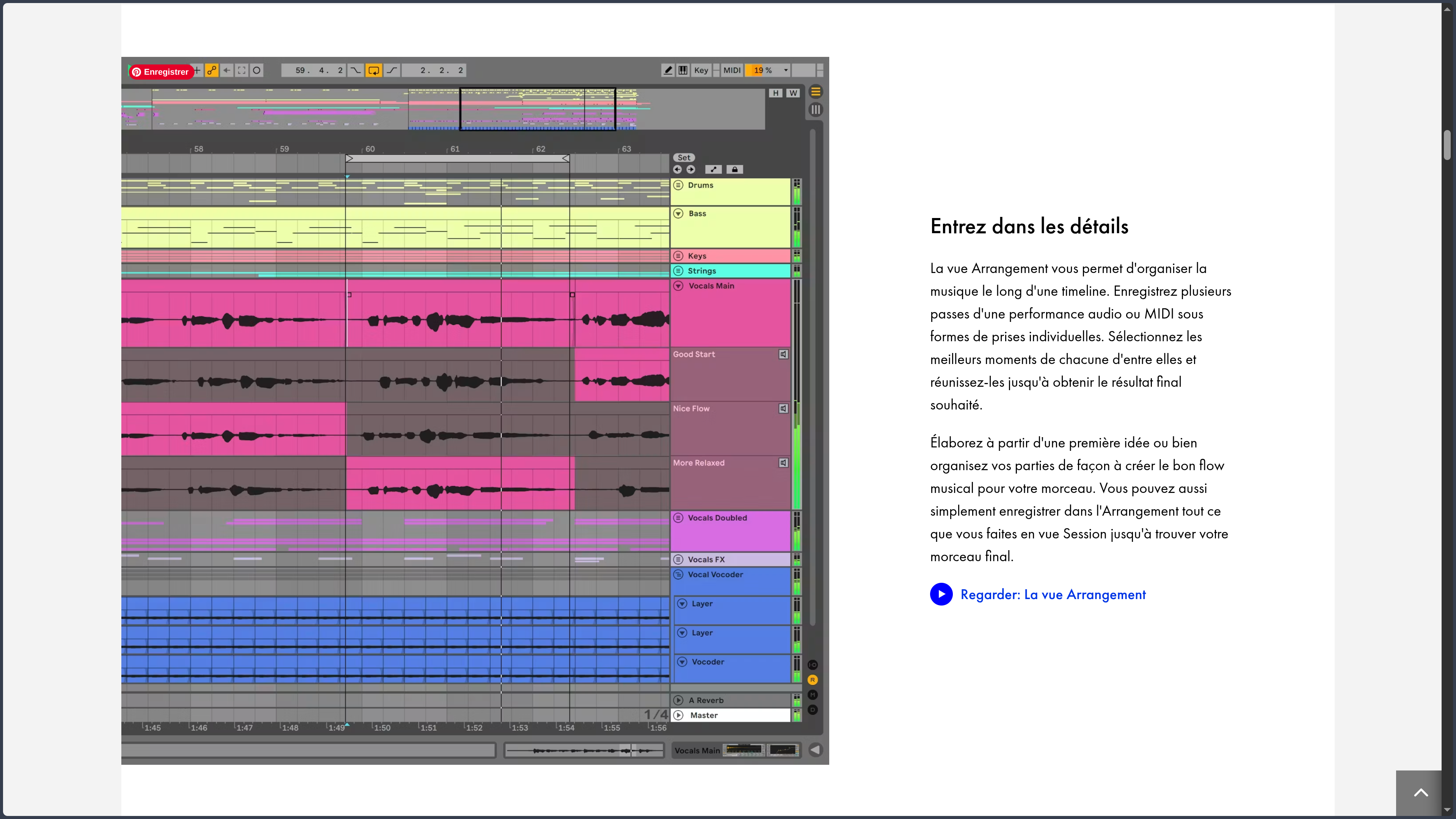1456x819 pixels.
Task: Toggle the Computer MIDI Keyboard icon
Action: (683, 71)
